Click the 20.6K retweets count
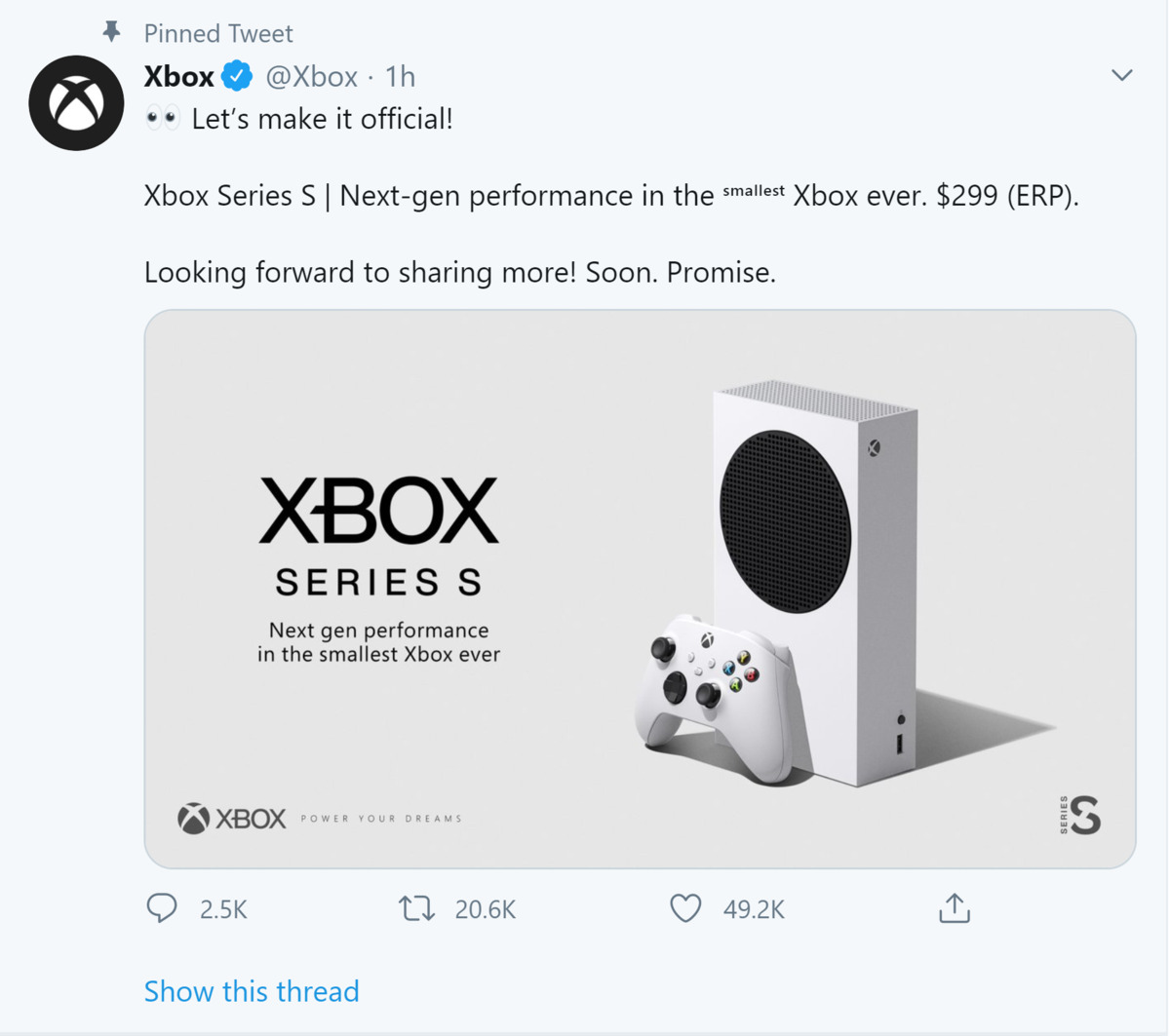The image size is (1170, 1036). point(485,909)
